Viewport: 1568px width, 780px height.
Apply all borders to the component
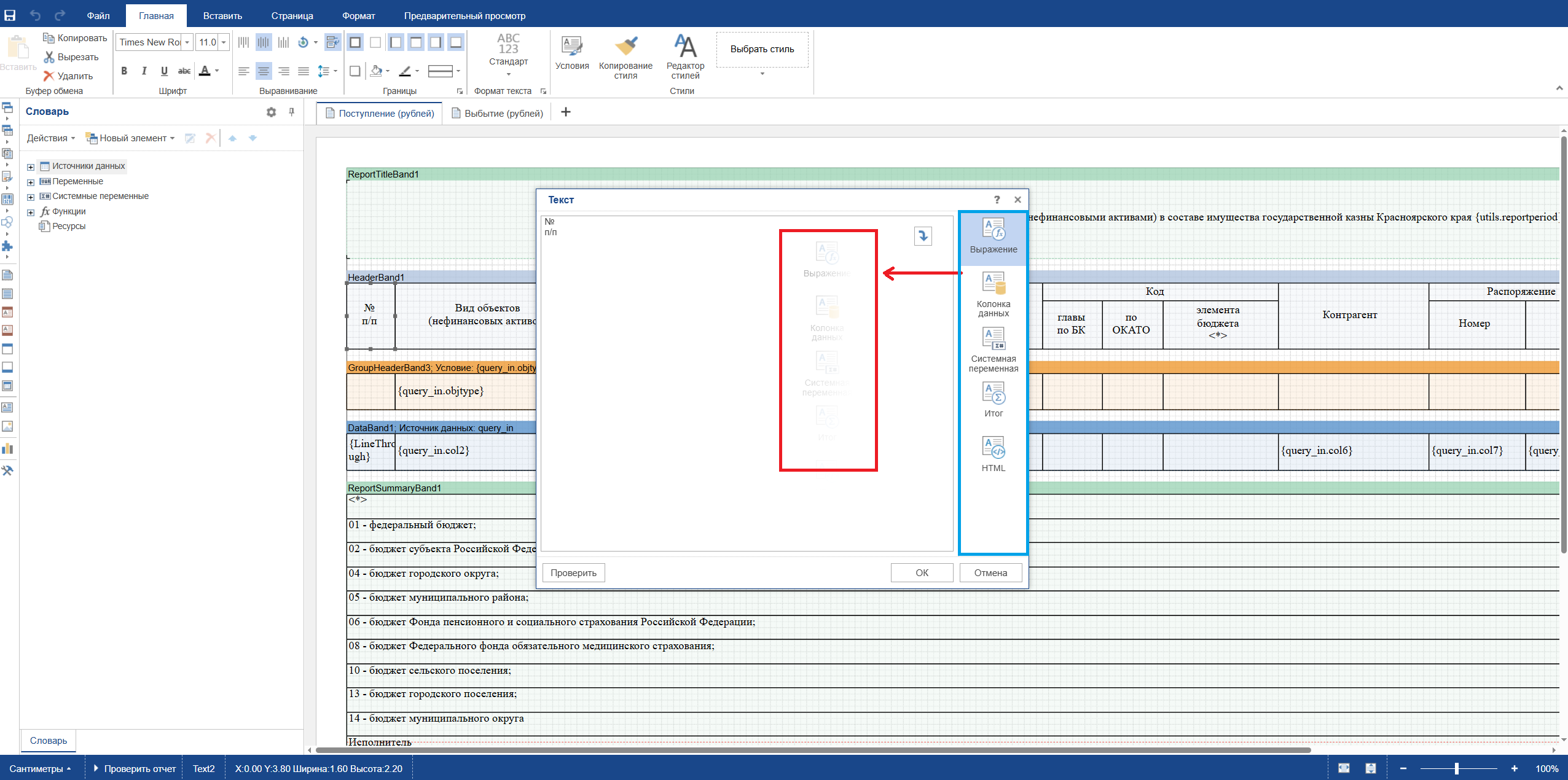tap(355, 42)
